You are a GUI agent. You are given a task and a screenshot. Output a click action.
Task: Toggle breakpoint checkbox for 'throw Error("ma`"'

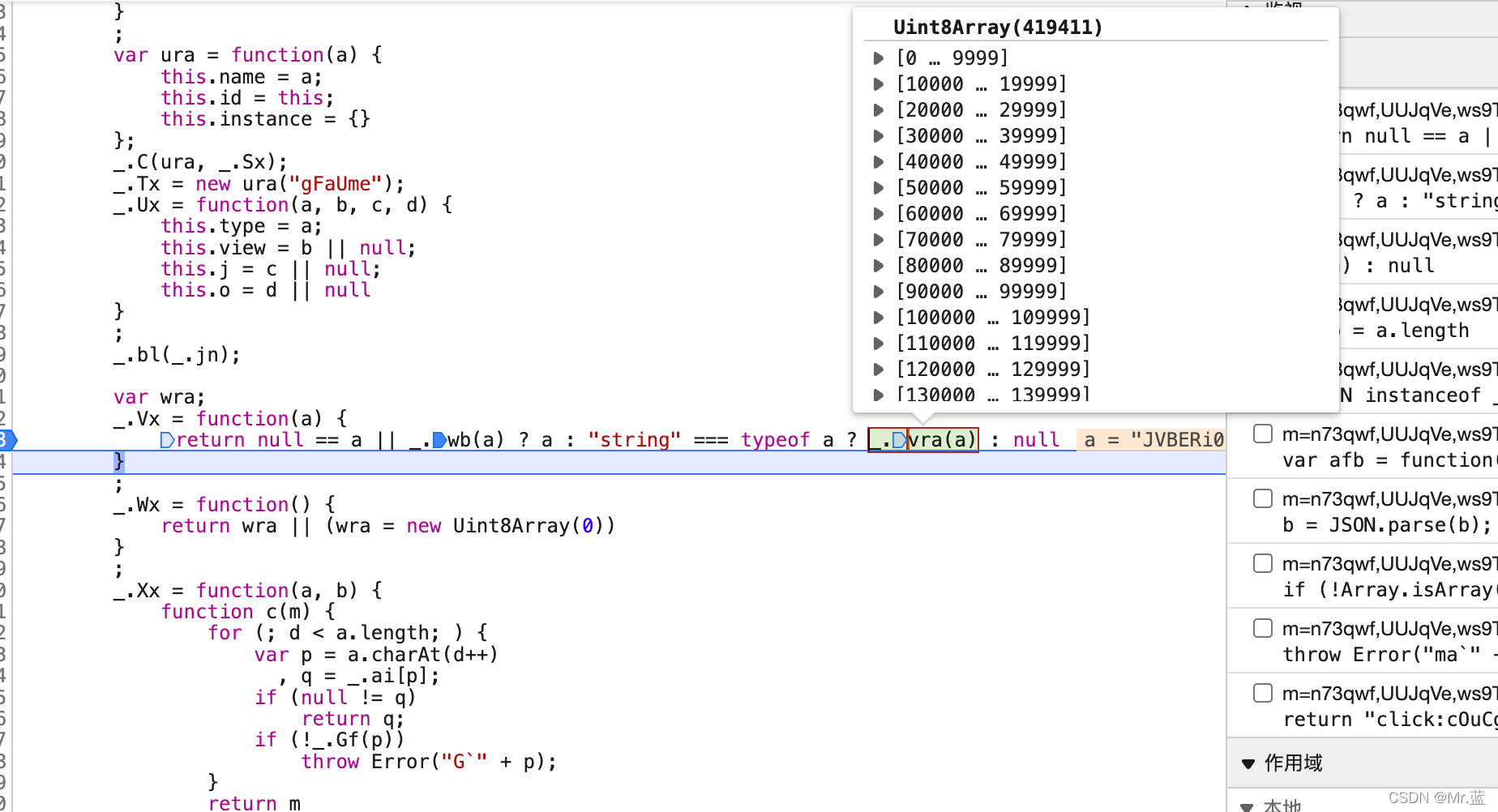point(1263,628)
